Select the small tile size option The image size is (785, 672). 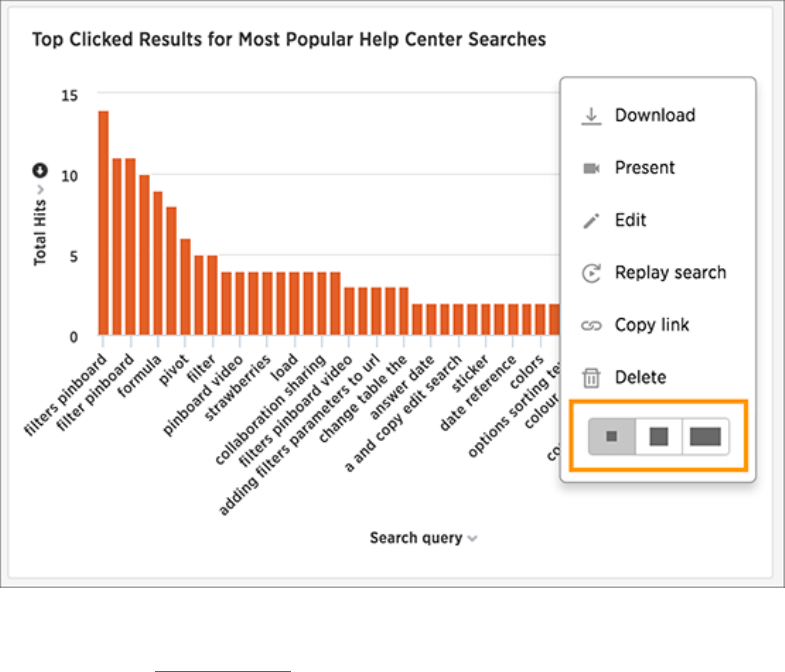[612, 437]
